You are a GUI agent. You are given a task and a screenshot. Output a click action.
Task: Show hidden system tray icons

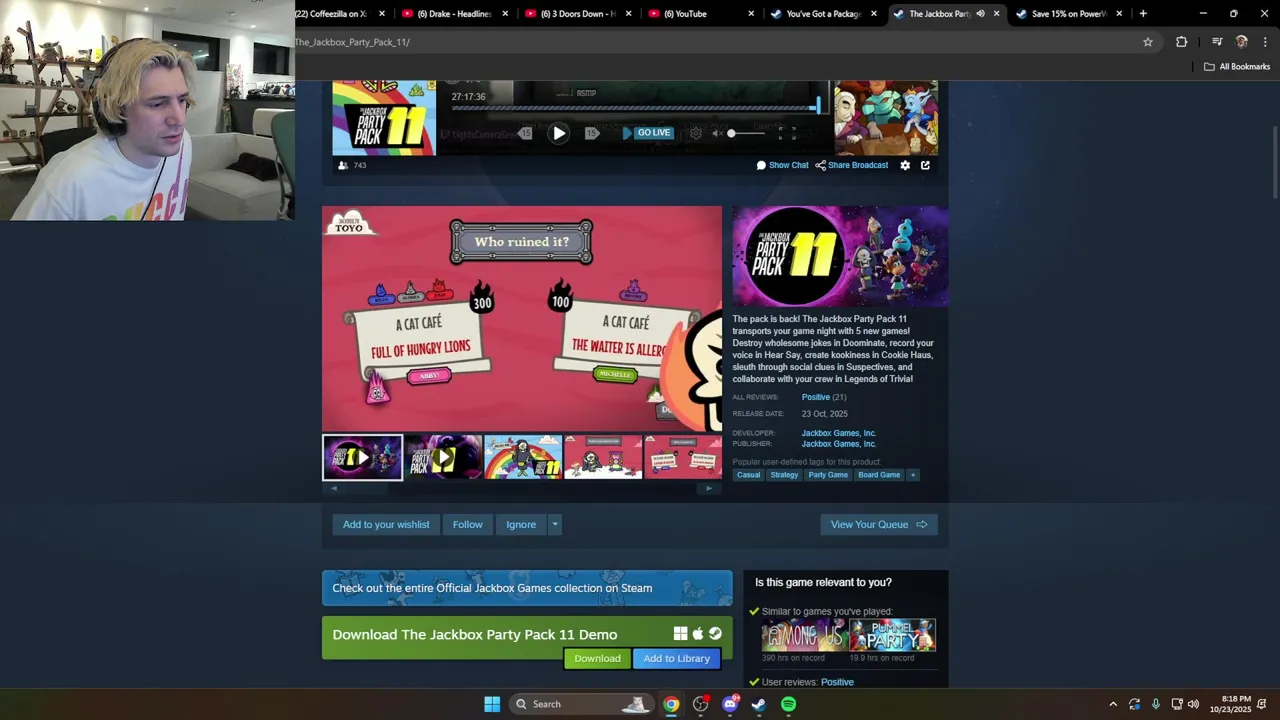pos(1112,704)
